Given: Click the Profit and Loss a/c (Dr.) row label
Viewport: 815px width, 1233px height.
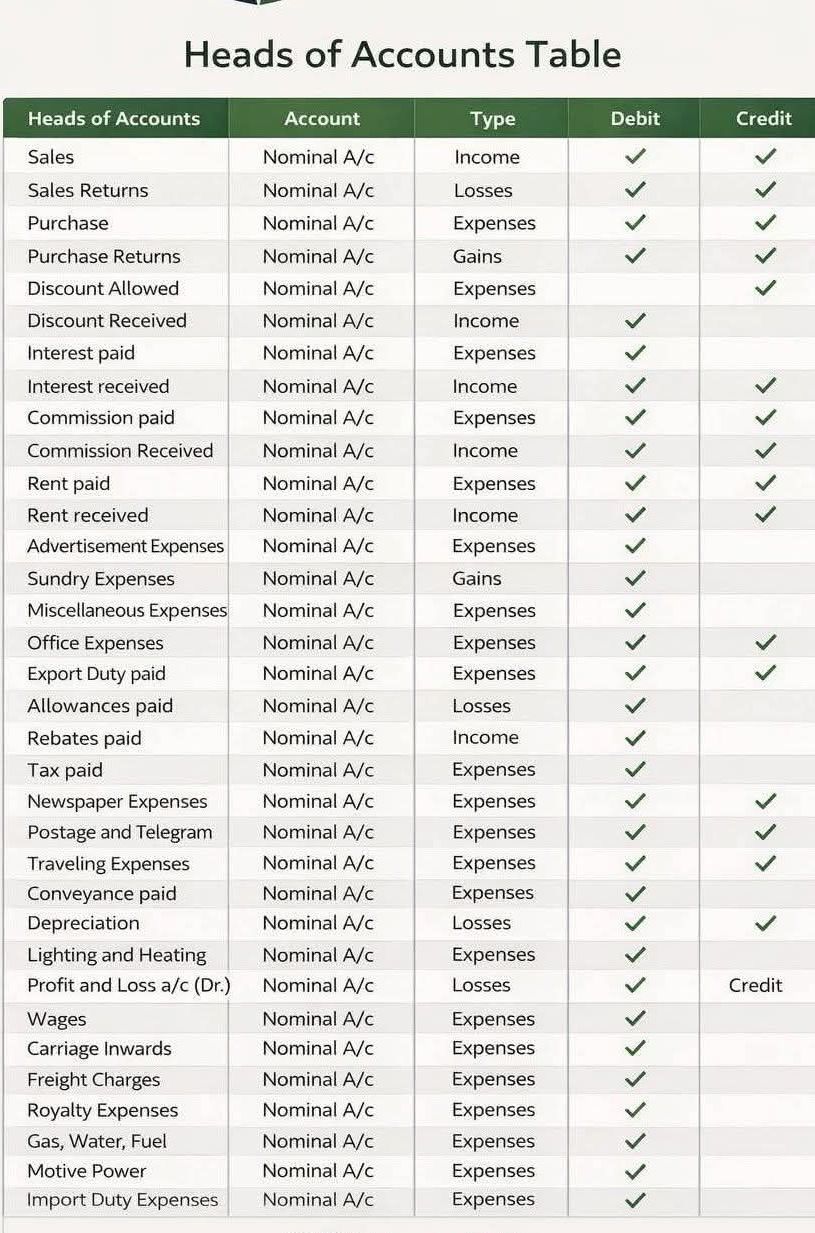Looking at the screenshot, I should coord(129,985).
